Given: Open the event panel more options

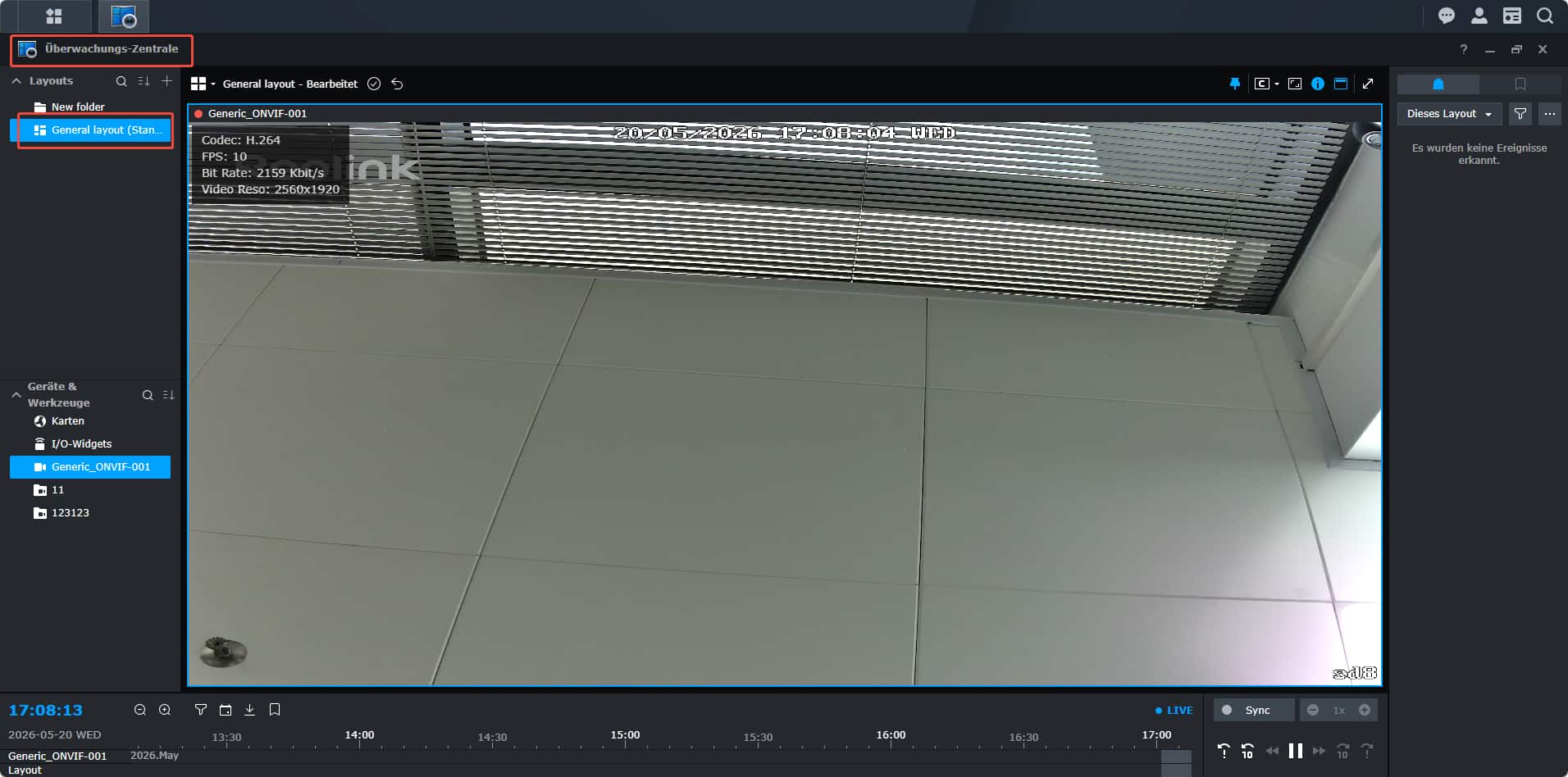Looking at the screenshot, I should (x=1549, y=114).
